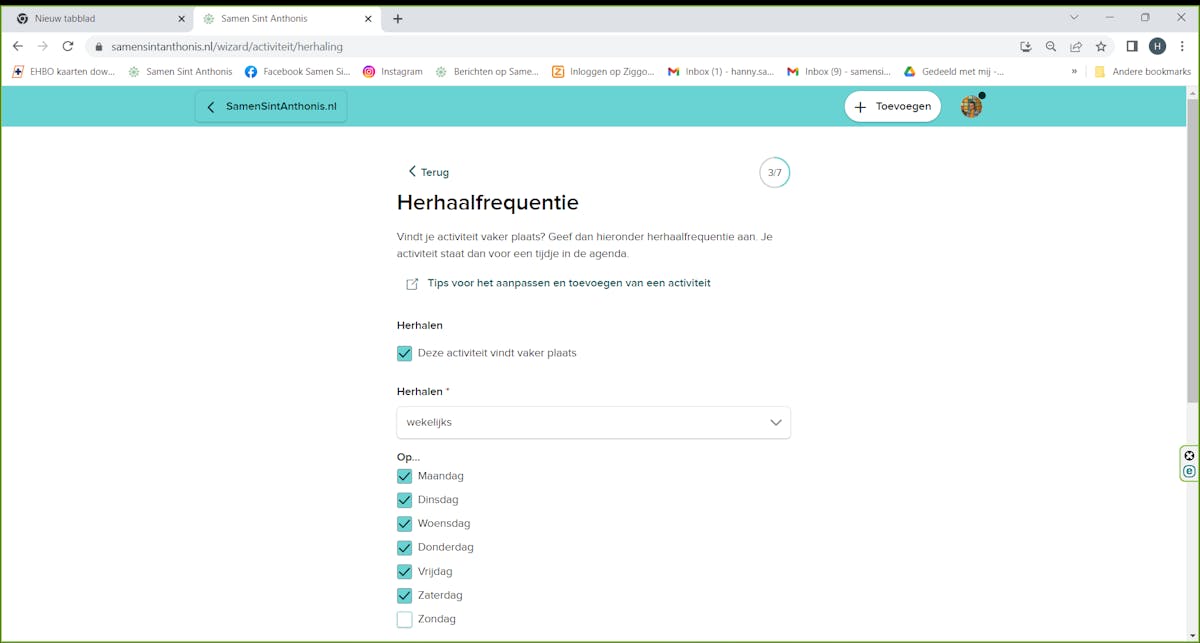Open the tab search chevron in title bar
This screenshot has height=643, width=1200.
pyautogui.click(x=1074, y=18)
